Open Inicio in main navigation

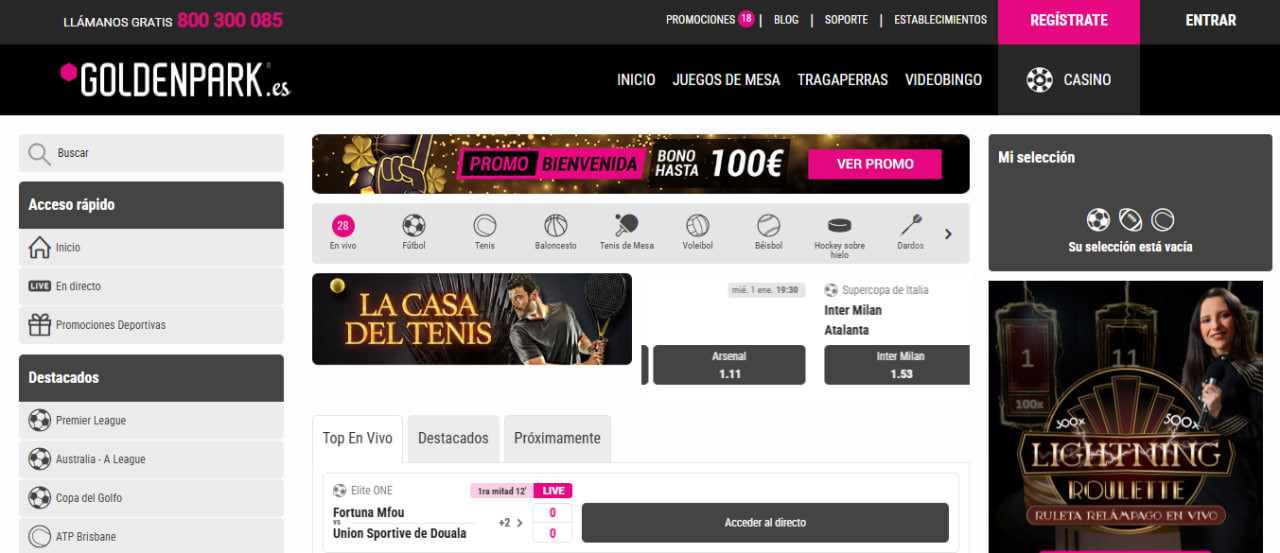coord(636,80)
